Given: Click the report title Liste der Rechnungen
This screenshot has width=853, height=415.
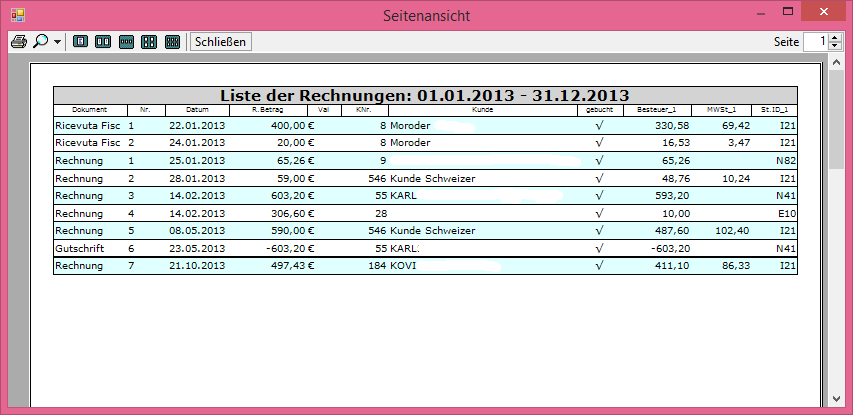Looking at the screenshot, I should tap(424, 95).
